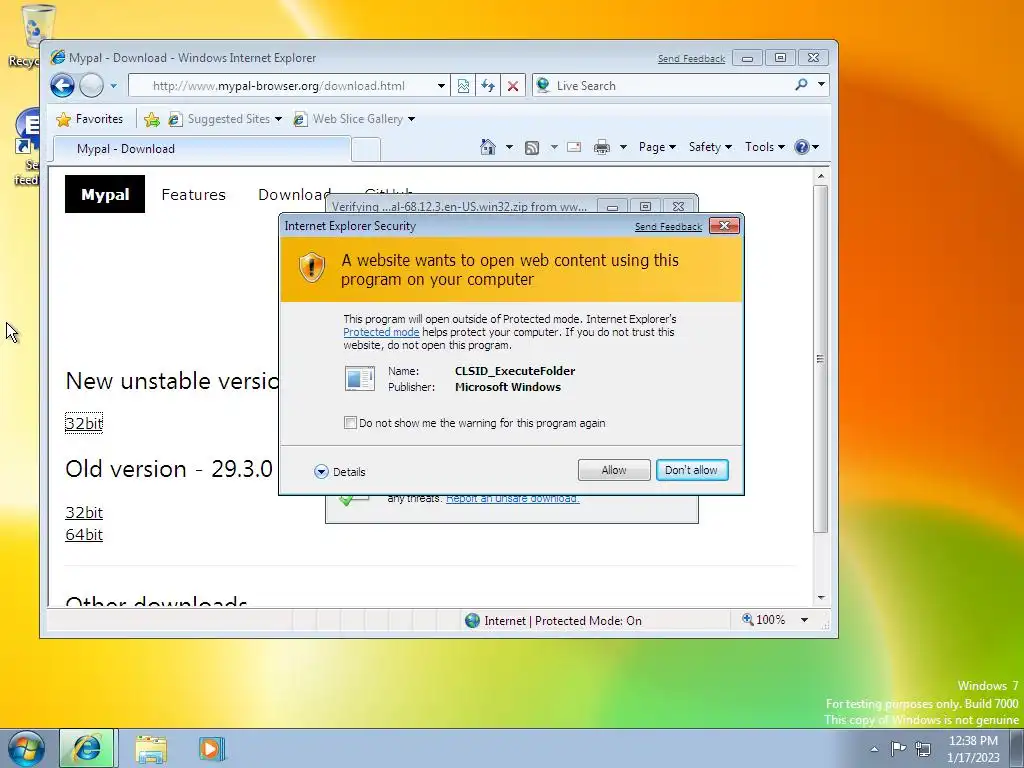The height and width of the screenshot is (768, 1024).
Task: Open the Web Slice Gallery dropdown
Action: tap(354, 119)
